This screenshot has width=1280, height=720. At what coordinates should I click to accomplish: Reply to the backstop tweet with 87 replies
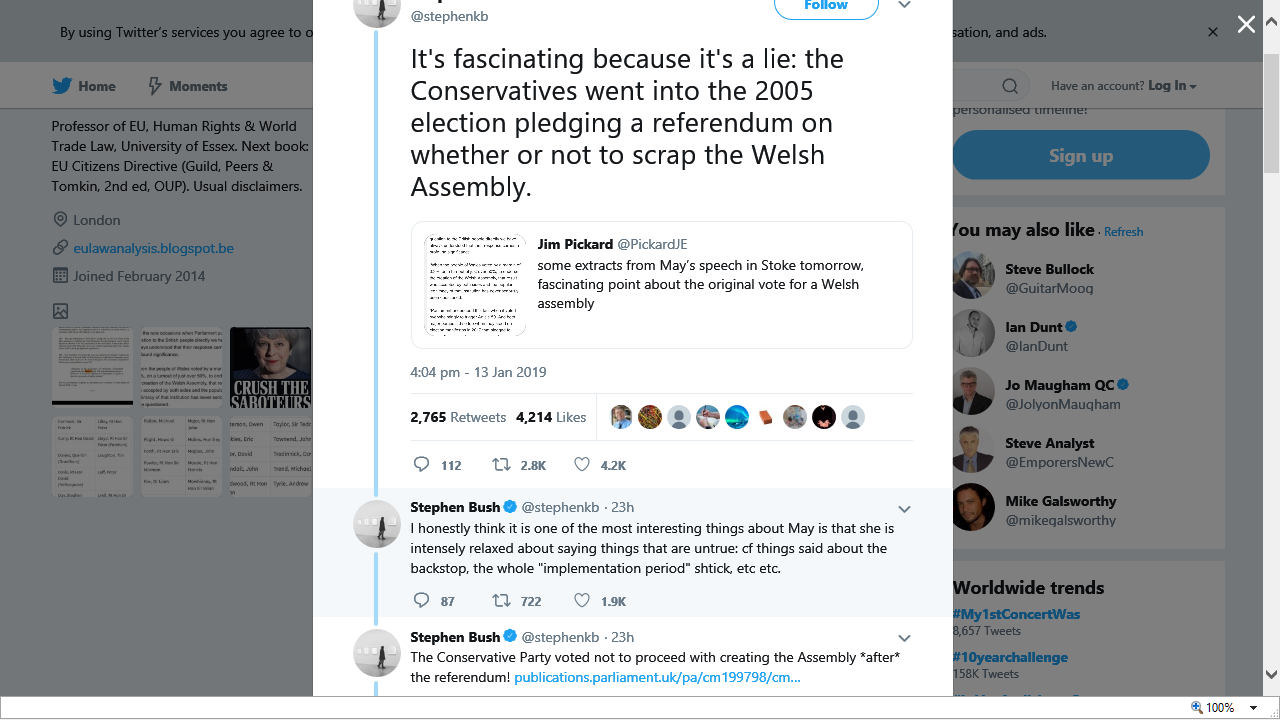tap(422, 601)
